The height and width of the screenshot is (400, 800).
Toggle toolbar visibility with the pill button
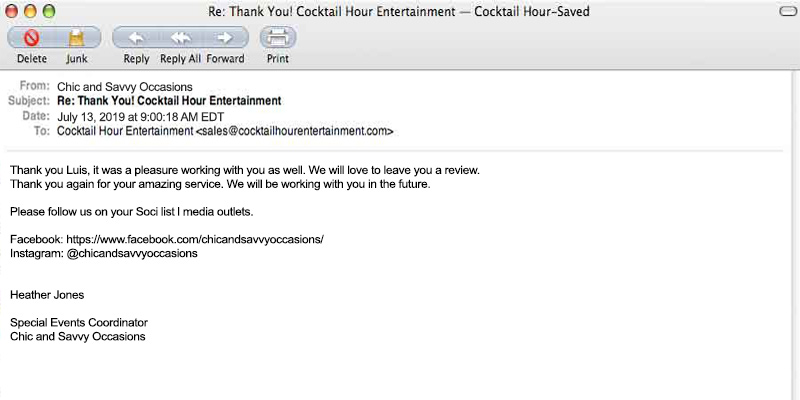pyautogui.click(x=787, y=11)
